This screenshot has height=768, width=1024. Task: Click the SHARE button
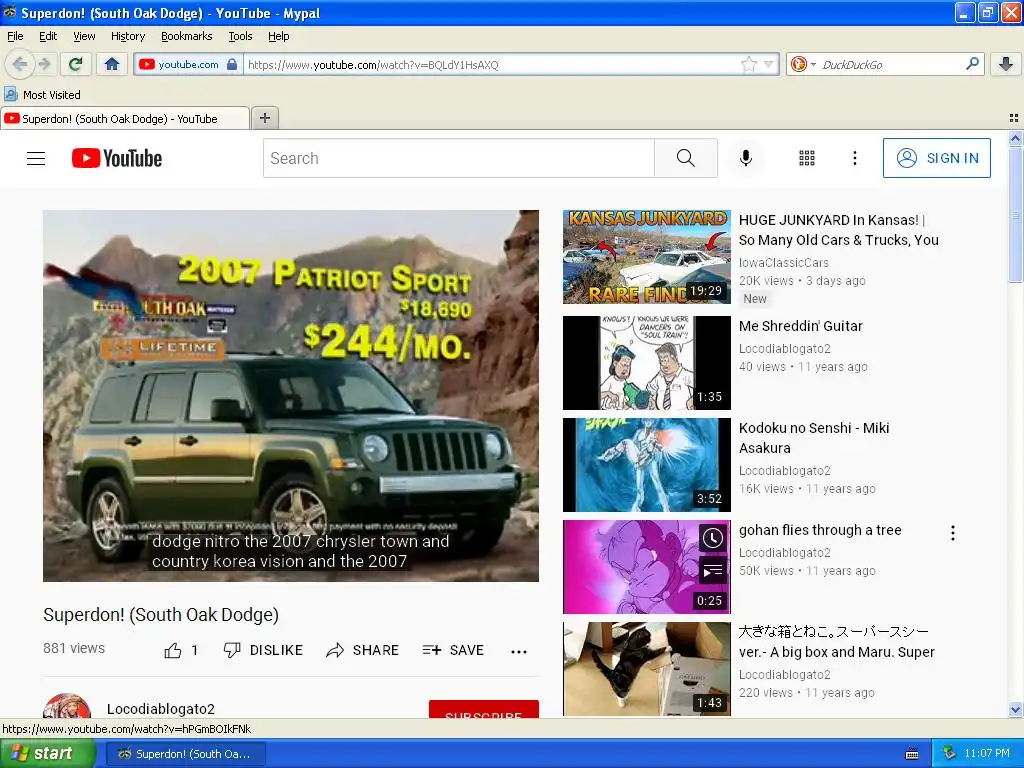coord(362,650)
